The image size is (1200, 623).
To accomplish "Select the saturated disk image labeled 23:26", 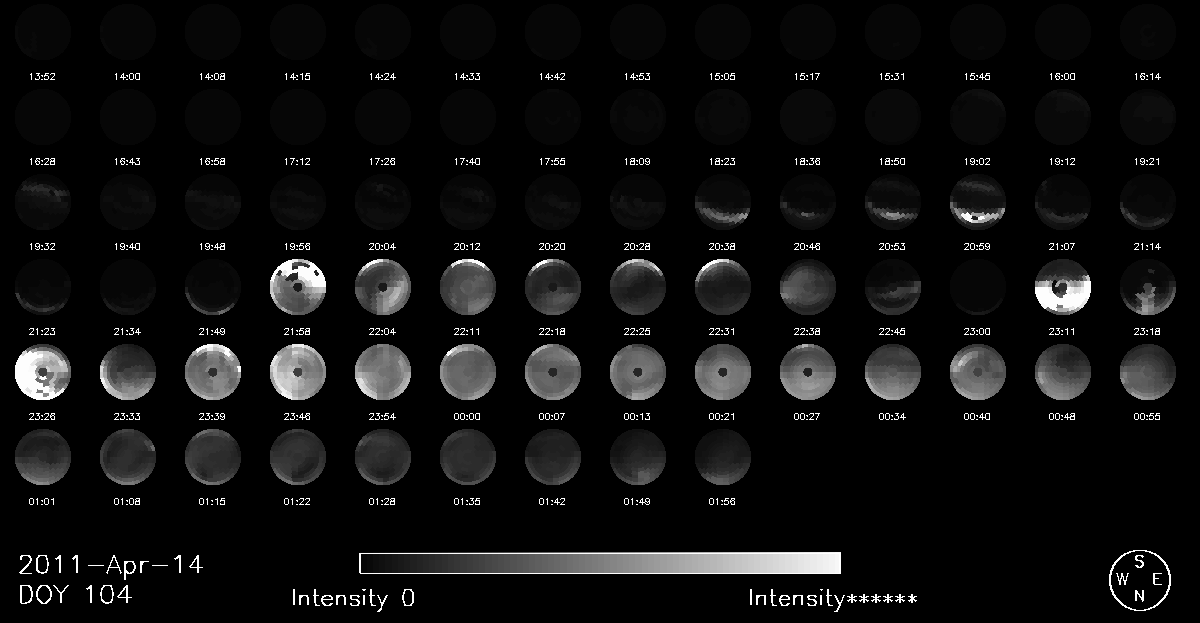I will pos(43,372).
